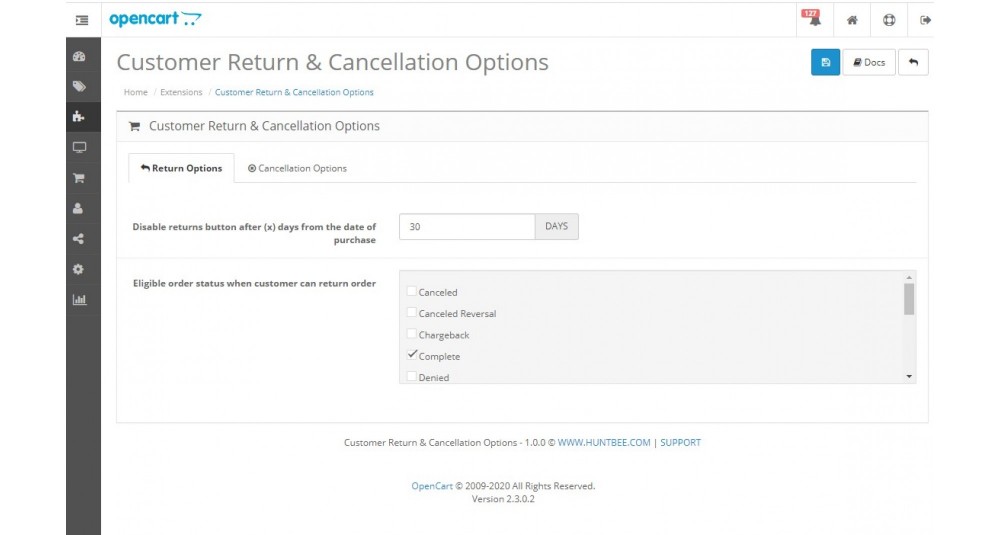Open Catalog via tags sidebar icon
This screenshot has width=1000, height=535.
coord(79,87)
